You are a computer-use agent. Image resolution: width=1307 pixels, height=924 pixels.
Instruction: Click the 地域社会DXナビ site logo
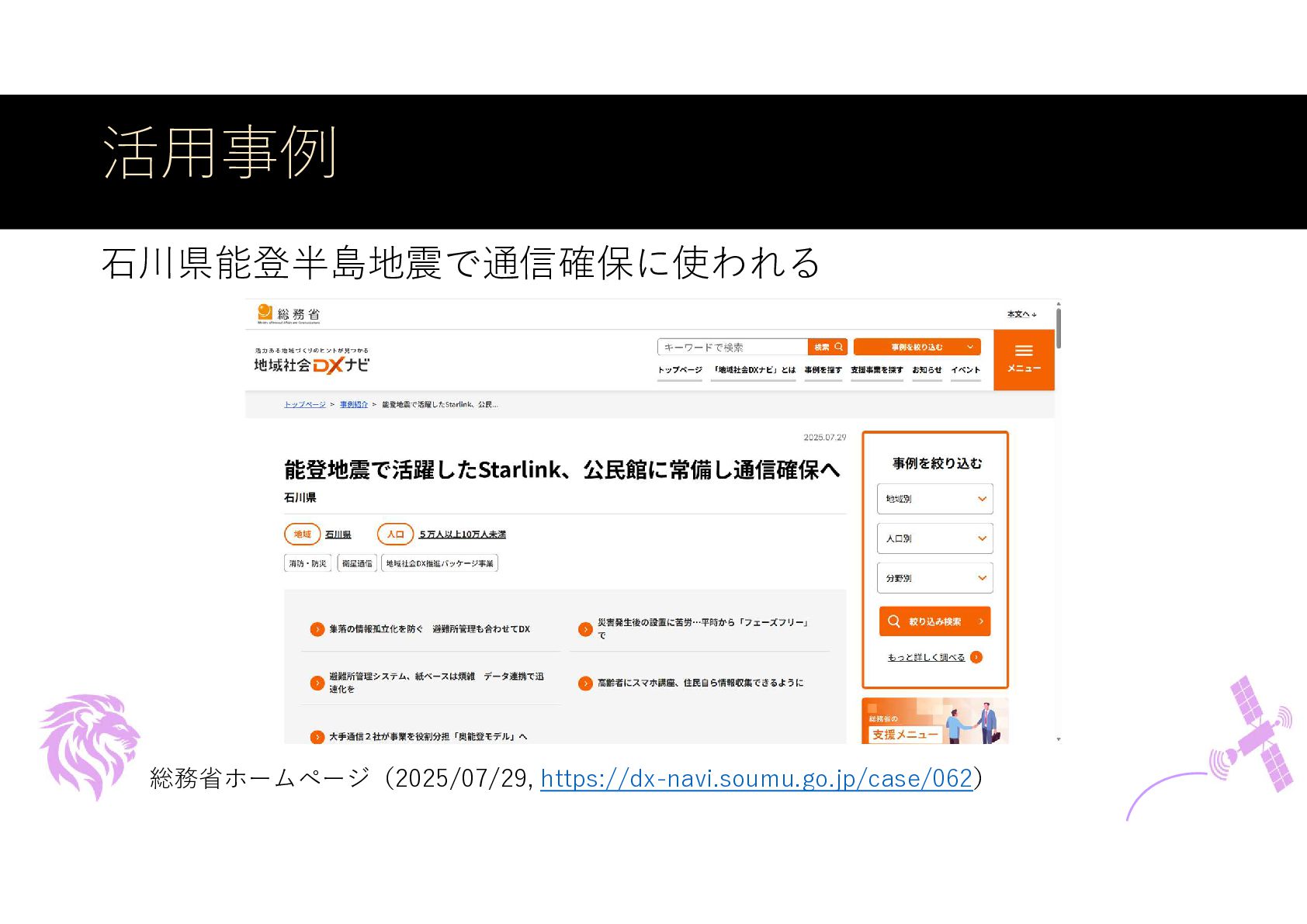coord(312,362)
